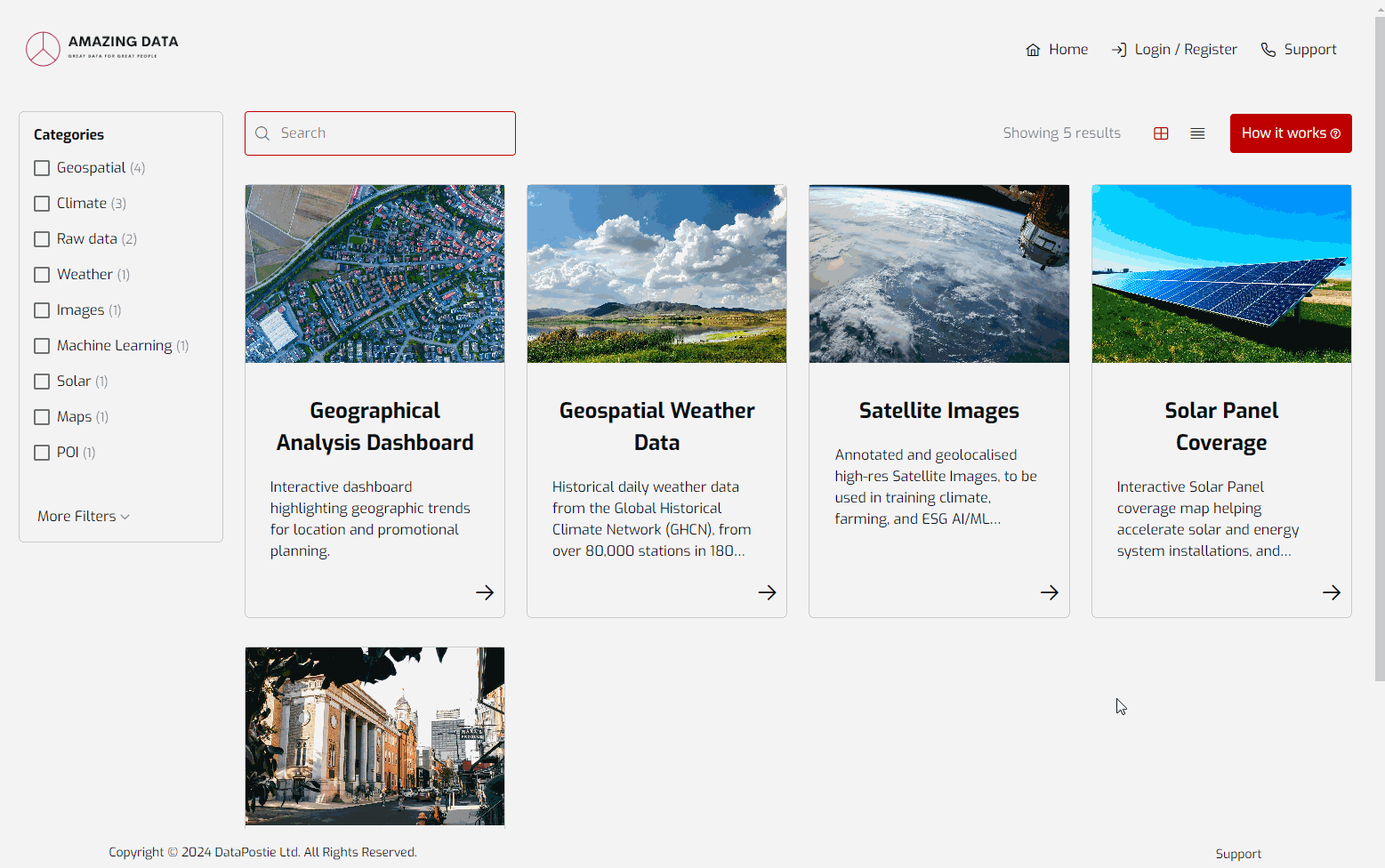Open the Login / Register page
This screenshot has width=1385, height=868.
click(x=1174, y=50)
